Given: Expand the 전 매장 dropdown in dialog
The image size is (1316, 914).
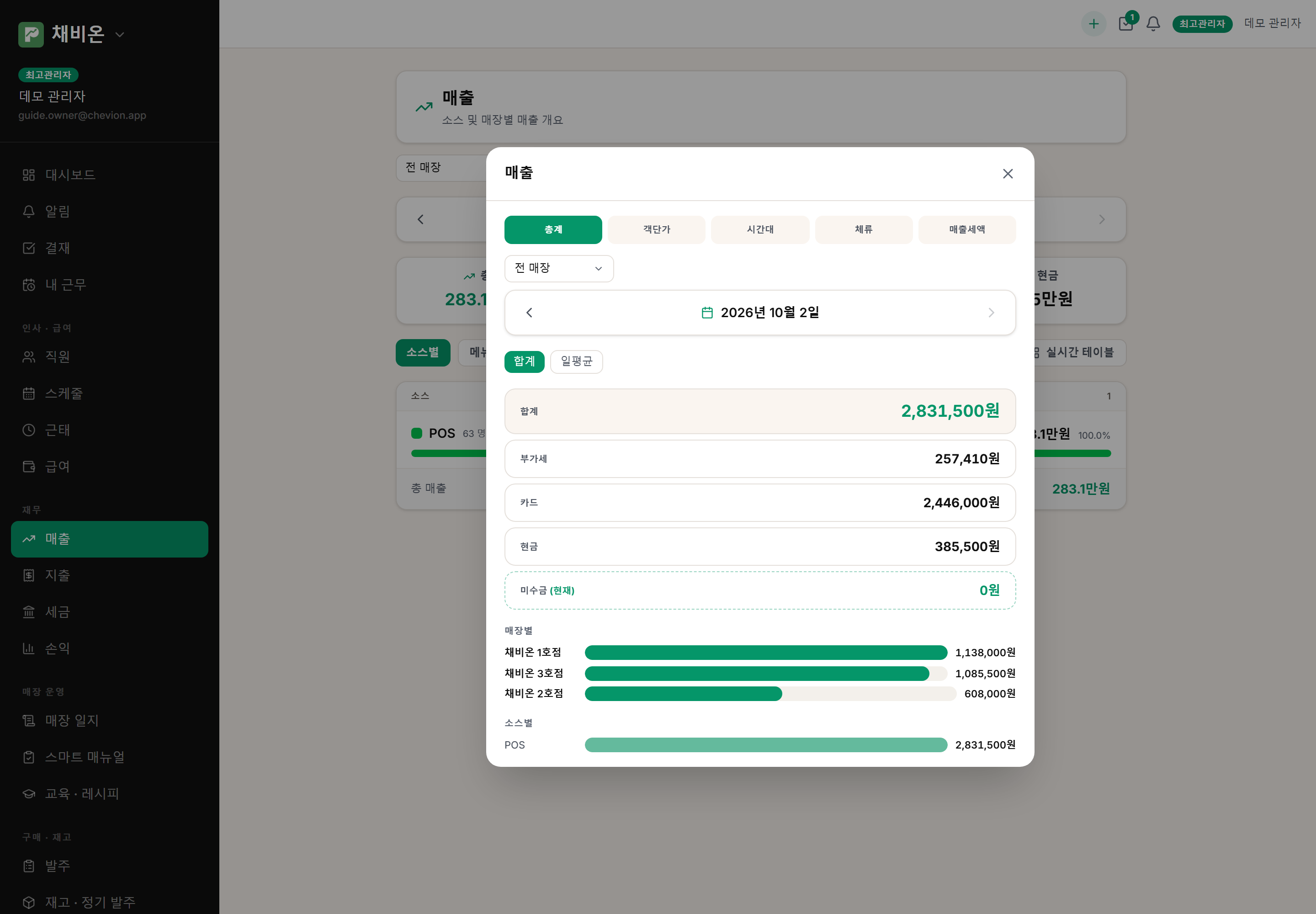Looking at the screenshot, I should tap(559, 269).
